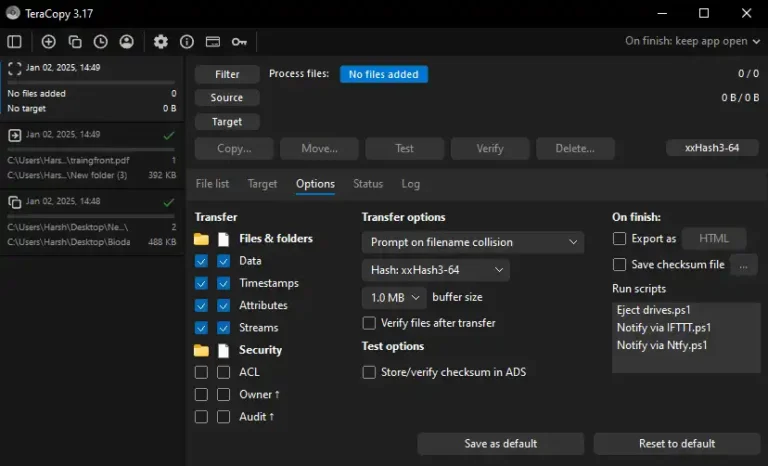Open the history clock icon
Image resolution: width=768 pixels, height=466 pixels.
[x=101, y=42]
